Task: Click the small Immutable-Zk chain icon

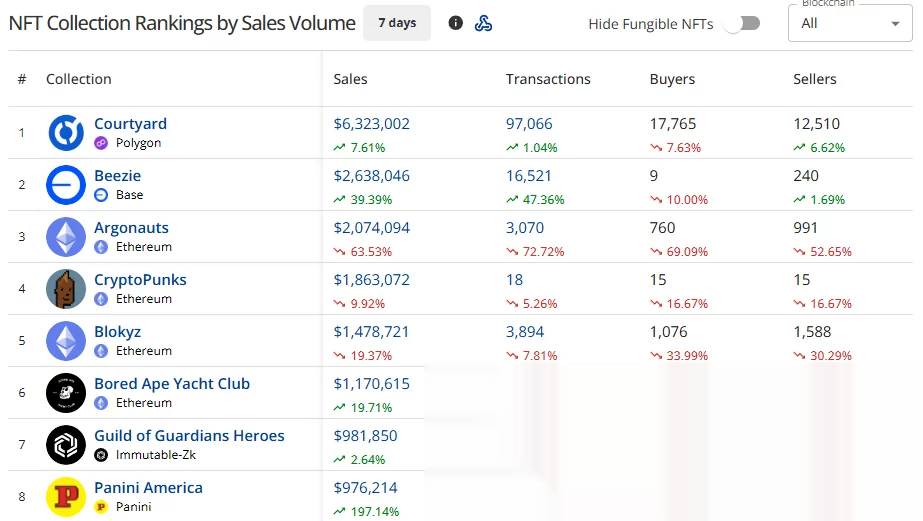Action: click(101, 455)
